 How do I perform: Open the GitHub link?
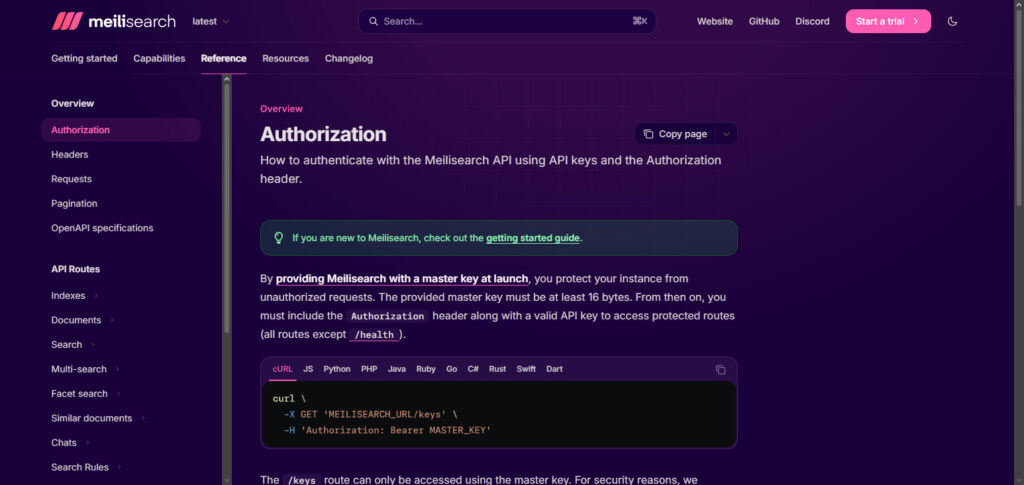(764, 21)
